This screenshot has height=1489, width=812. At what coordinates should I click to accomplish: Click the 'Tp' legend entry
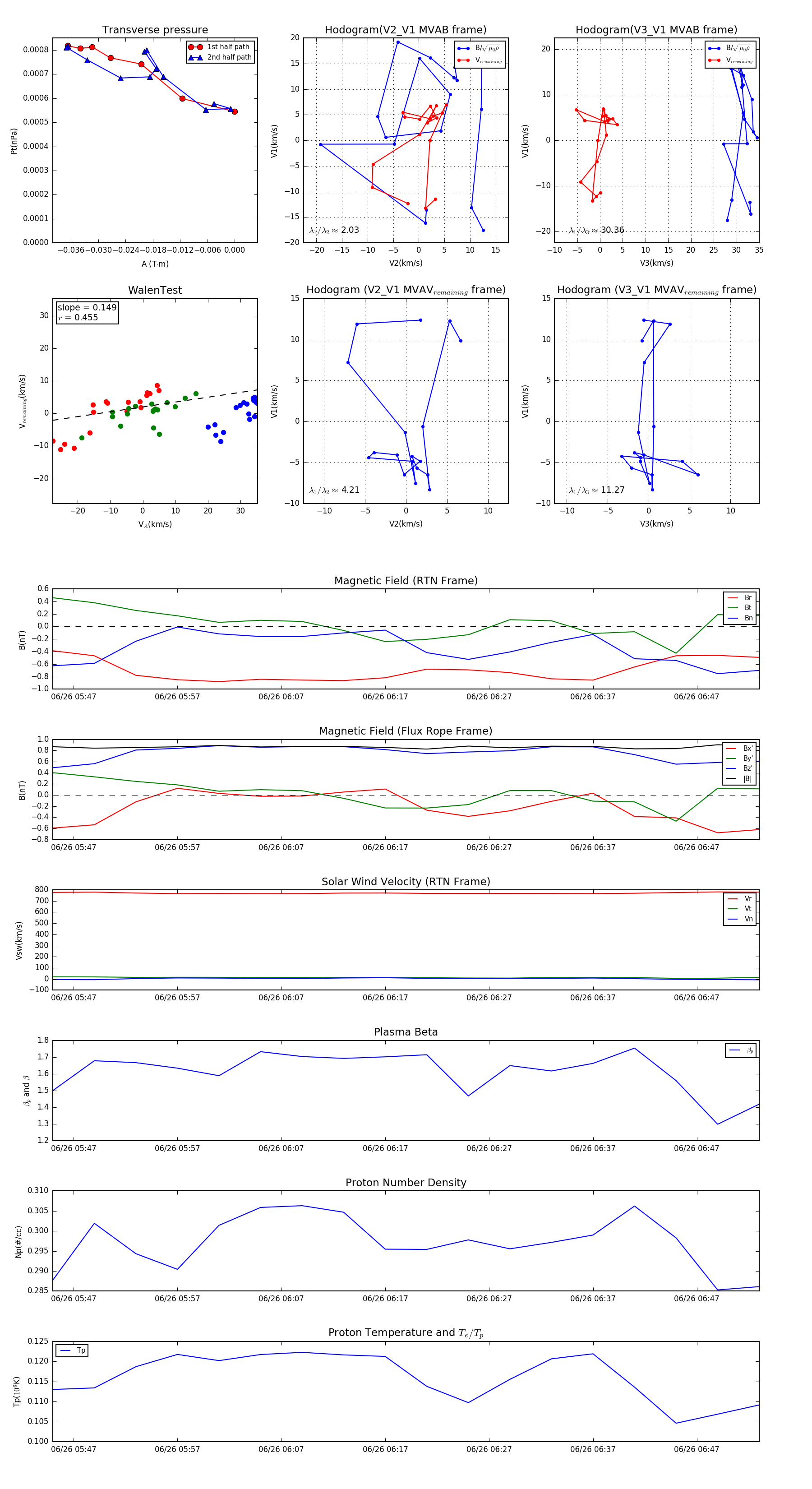click(x=72, y=1350)
